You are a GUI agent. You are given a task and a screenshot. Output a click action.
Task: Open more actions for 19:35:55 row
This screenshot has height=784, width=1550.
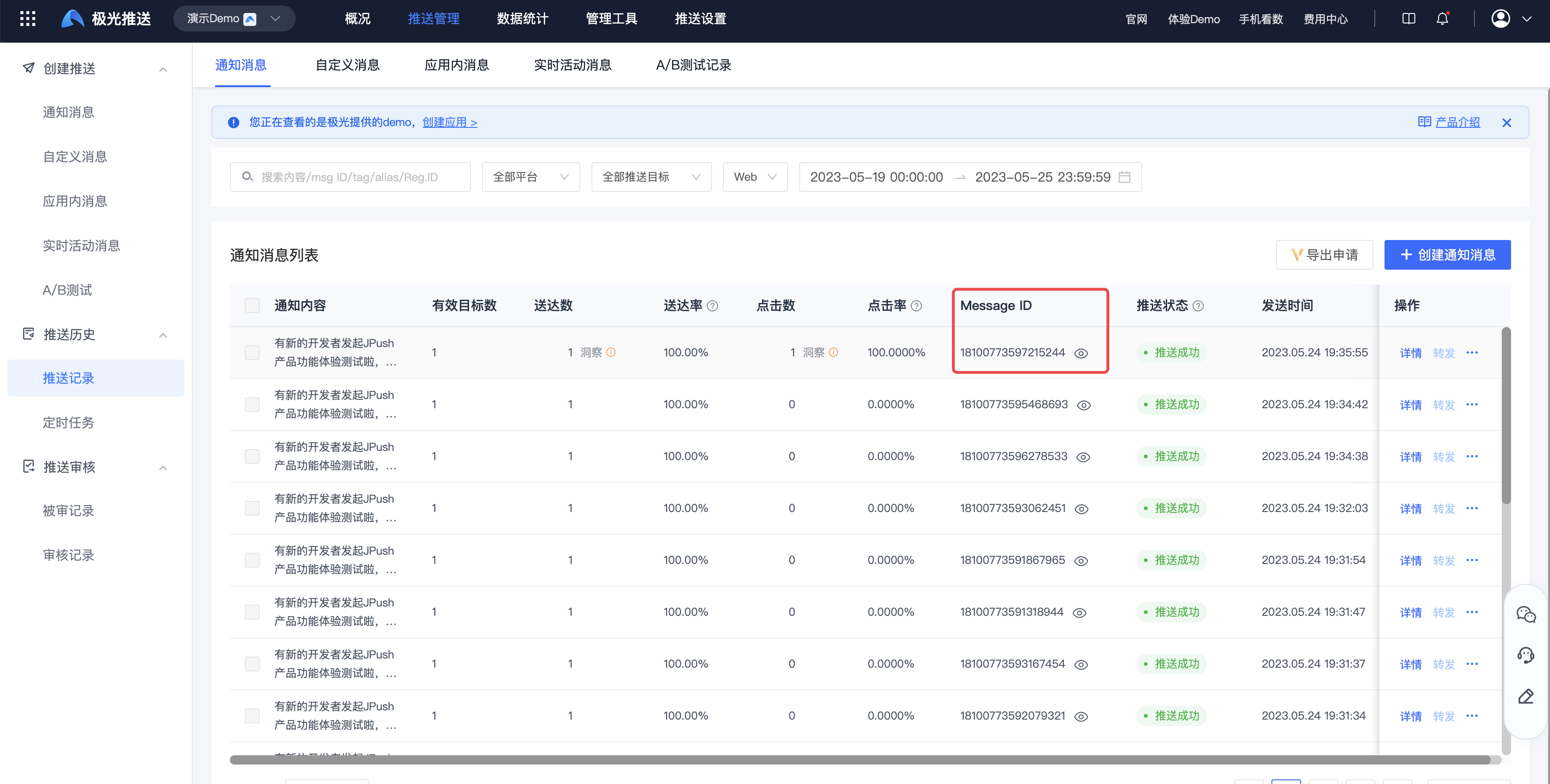point(1472,352)
